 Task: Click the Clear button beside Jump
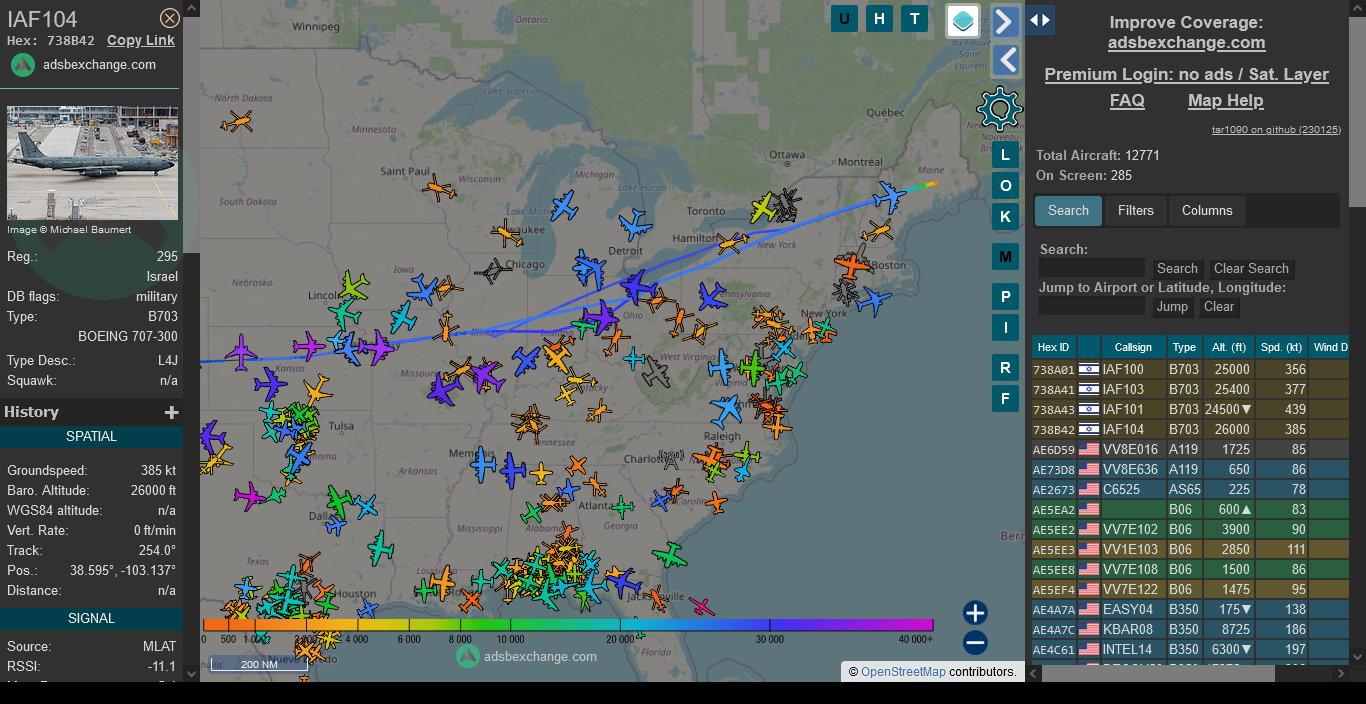1218,307
